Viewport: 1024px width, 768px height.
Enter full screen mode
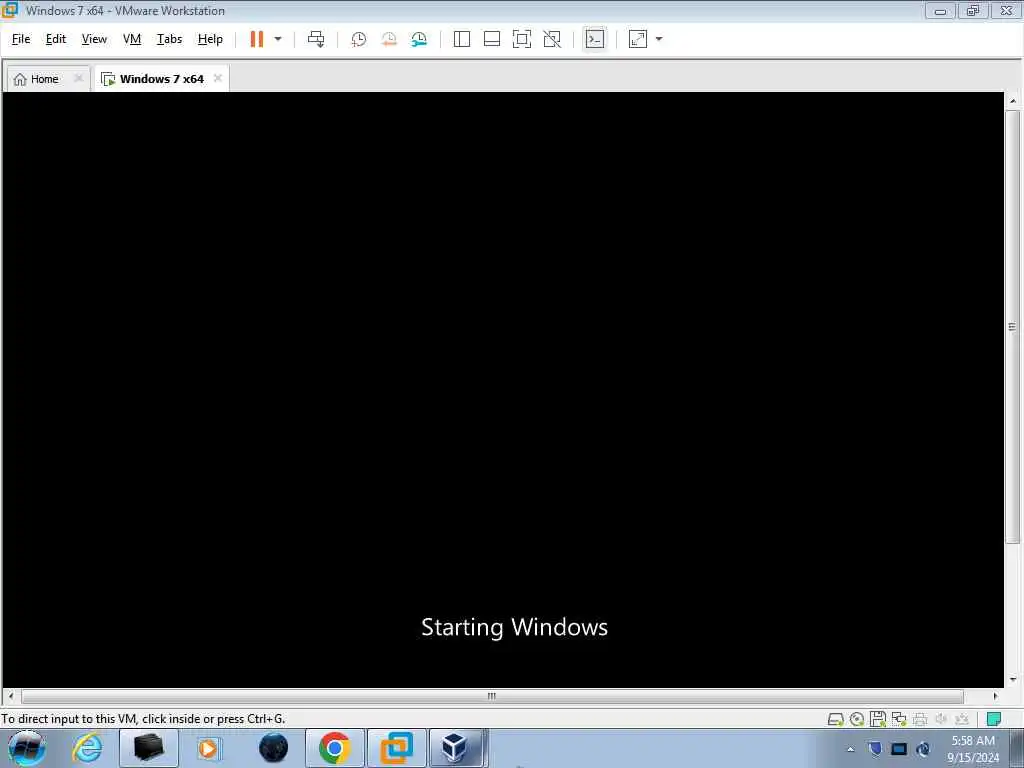click(522, 39)
